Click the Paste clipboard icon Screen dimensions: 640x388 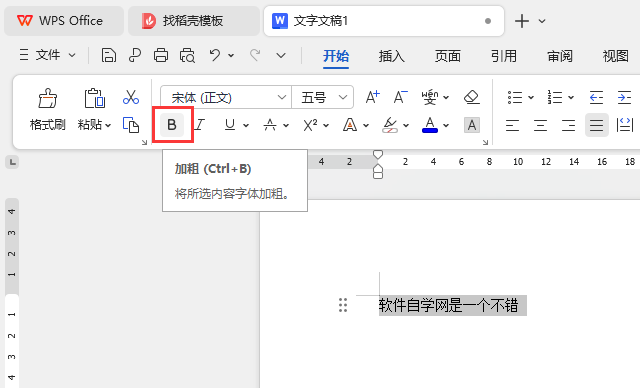(95, 98)
